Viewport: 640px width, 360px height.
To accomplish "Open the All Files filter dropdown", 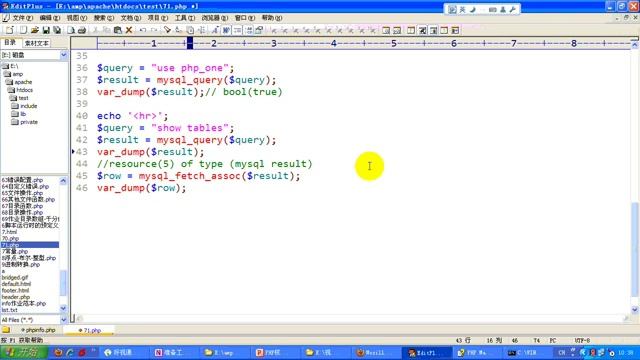I will tap(64, 320).
